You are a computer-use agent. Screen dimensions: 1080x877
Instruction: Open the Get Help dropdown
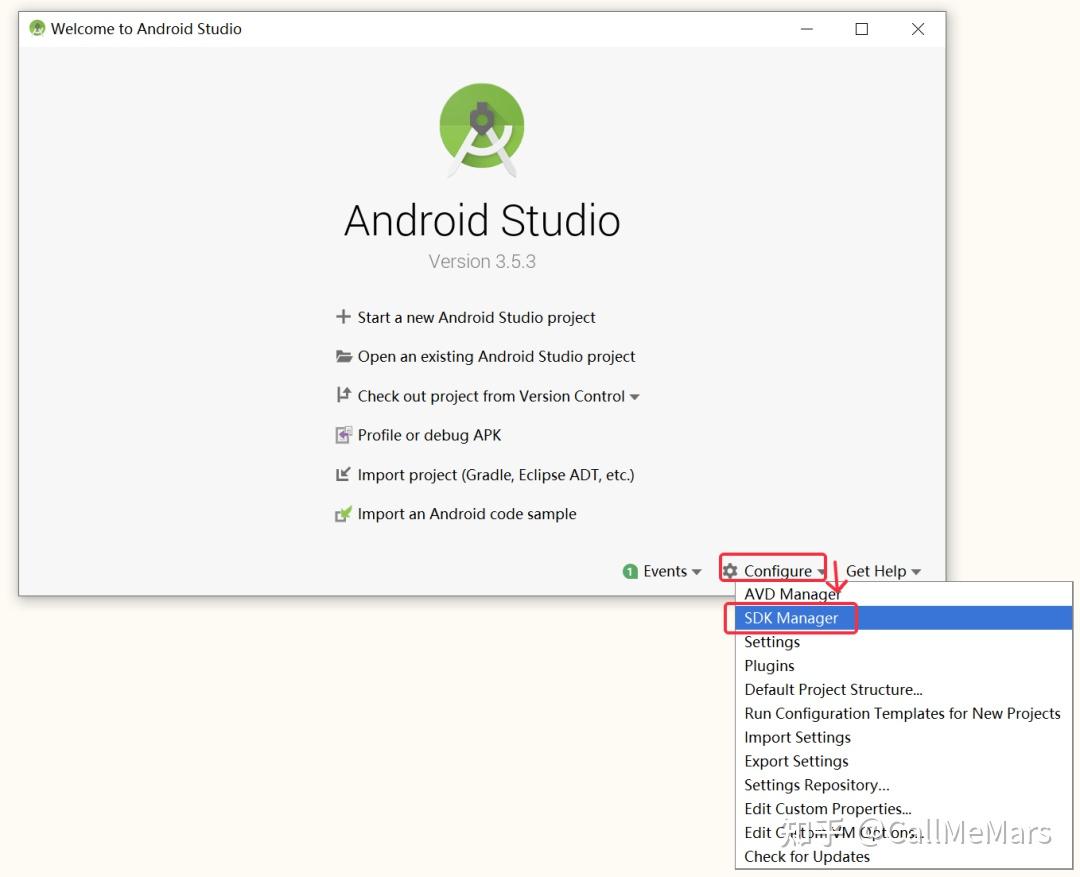point(883,572)
